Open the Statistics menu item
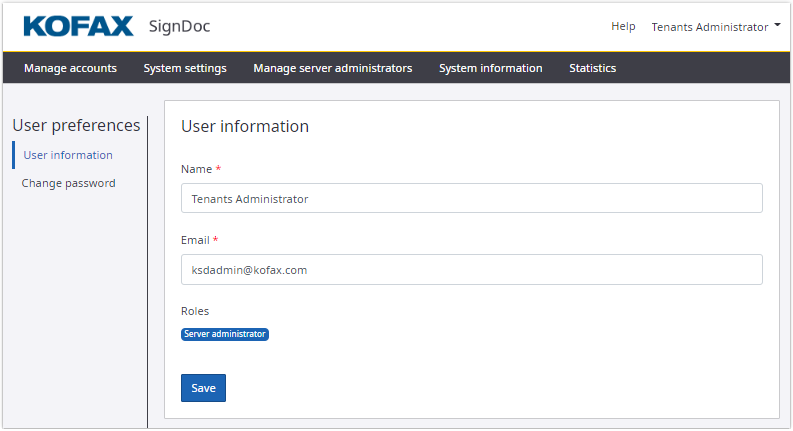This screenshot has width=793, height=431. (x=592, y=68)
